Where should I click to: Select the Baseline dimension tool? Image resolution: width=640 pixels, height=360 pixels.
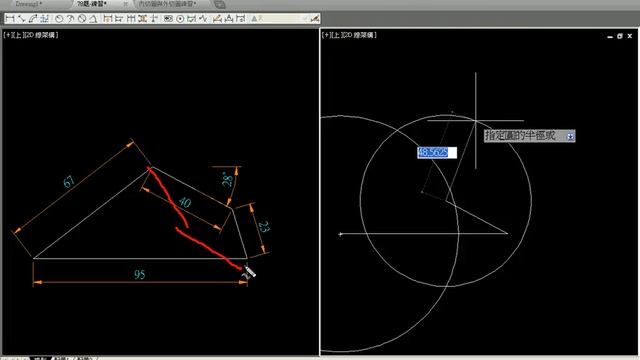[119, 19]
